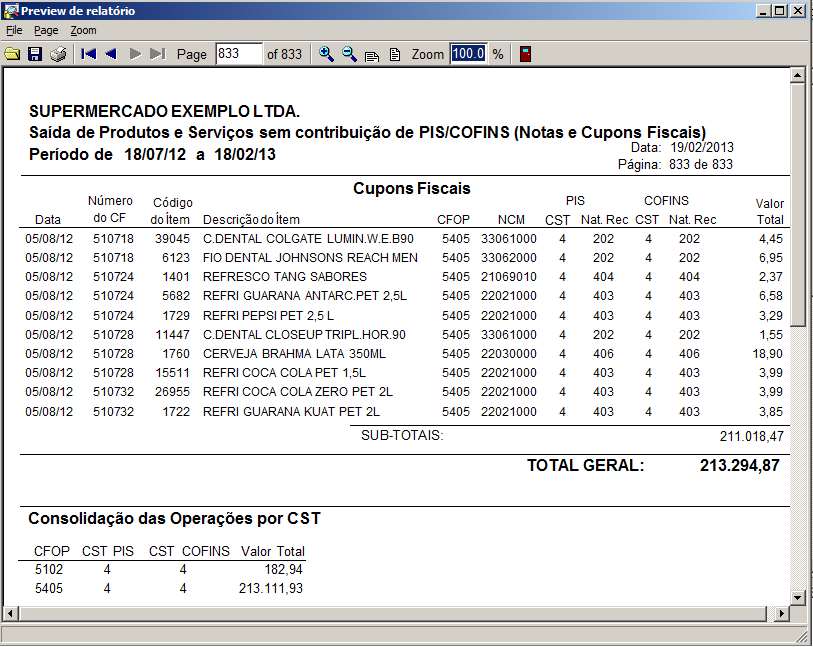Image resolution: width=813 pixels, height=647 pixels.
Task: Save the report using the floppy disk icon
Action: (35, 54)
